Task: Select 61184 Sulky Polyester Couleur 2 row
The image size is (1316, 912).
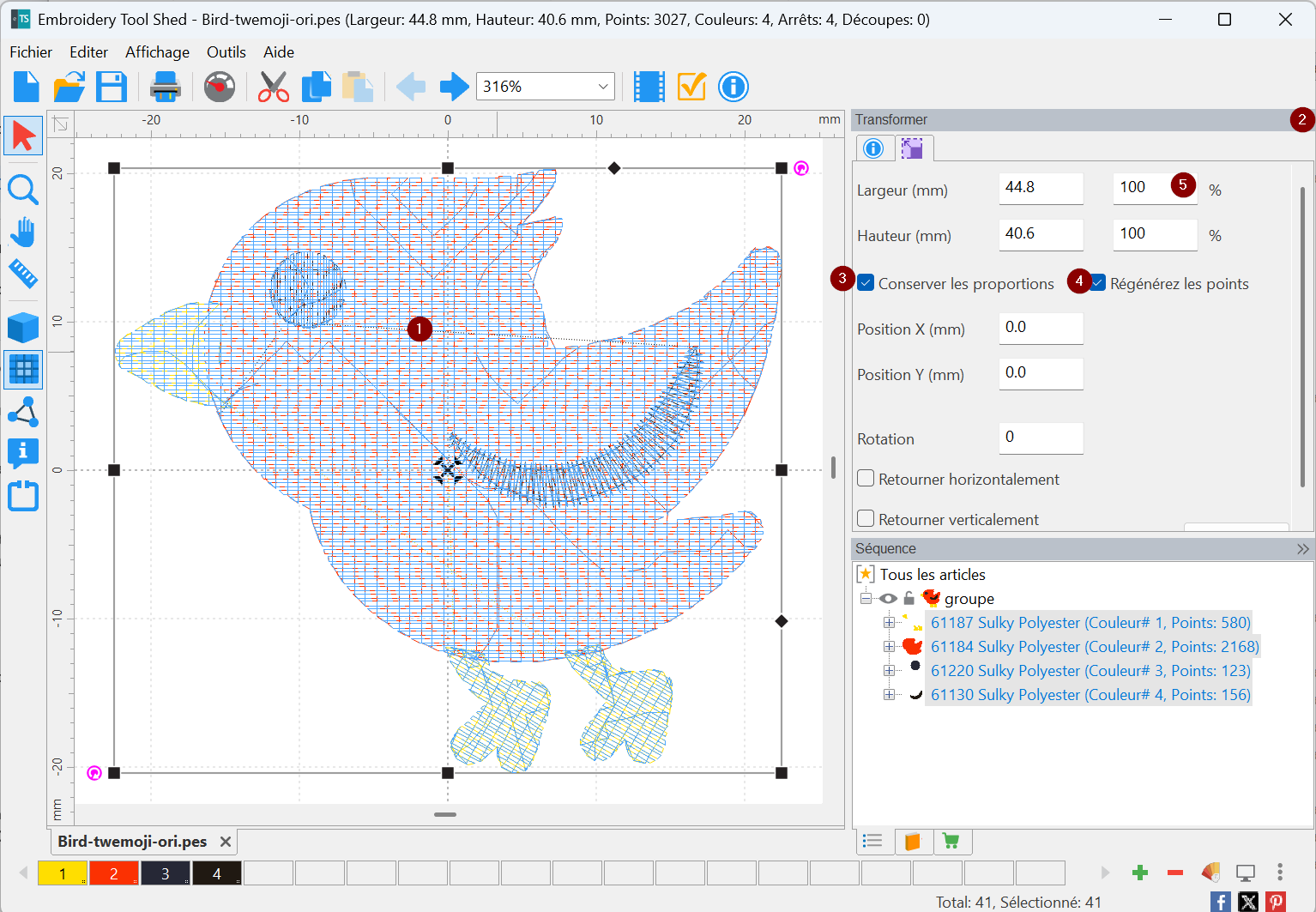Action: [1094, 647]
